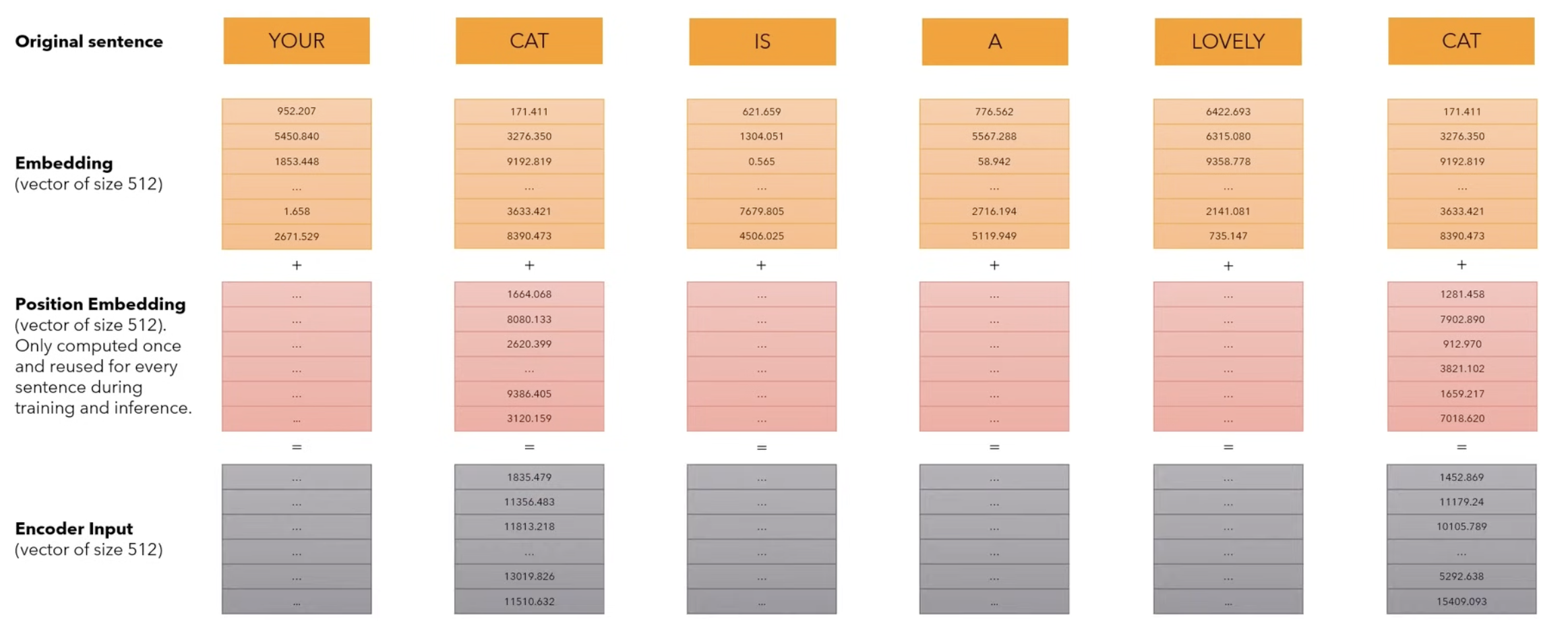Click position embedding value 3821.102
Viewport: 1568px width, 630px height.
coord(1461,369)
